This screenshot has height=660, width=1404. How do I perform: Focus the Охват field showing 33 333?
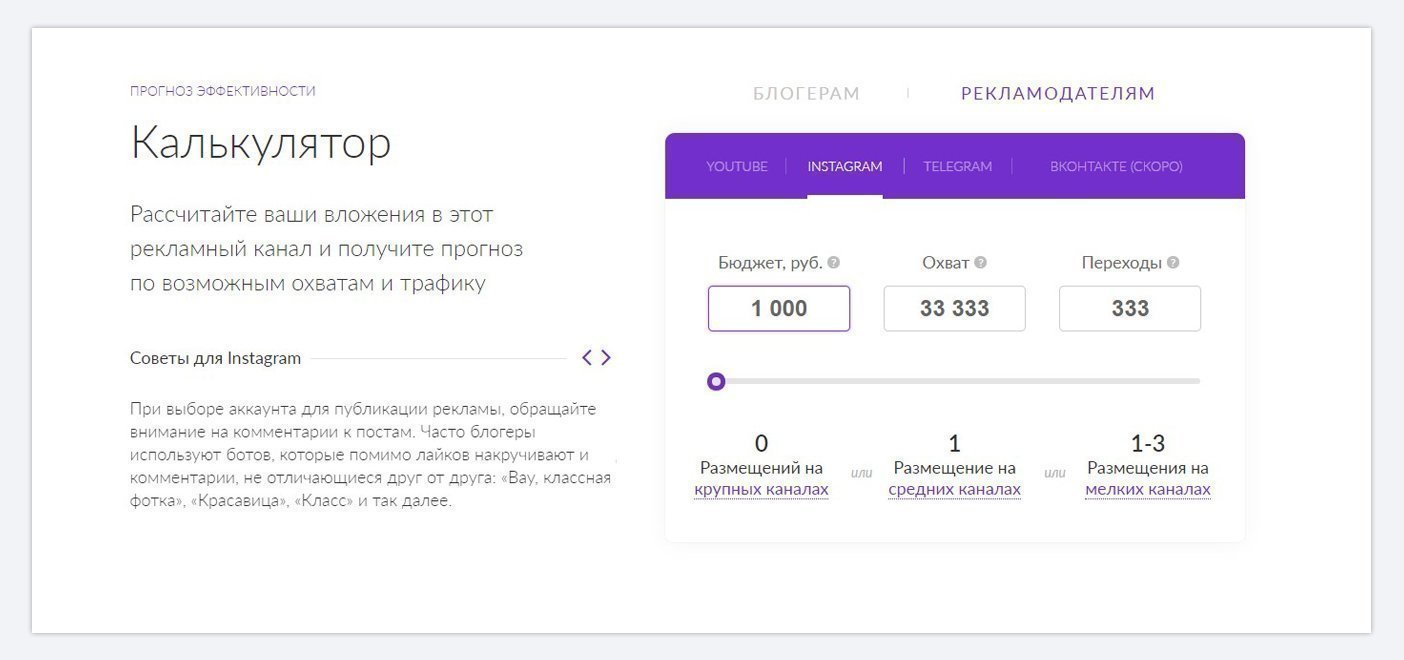pyautogui.click(x=954, y=308)
